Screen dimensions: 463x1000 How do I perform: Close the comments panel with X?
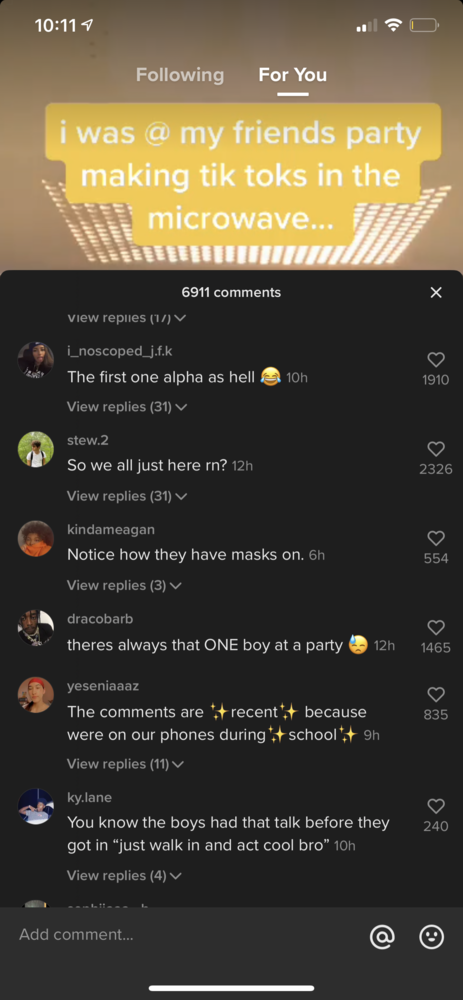(436, 292)
